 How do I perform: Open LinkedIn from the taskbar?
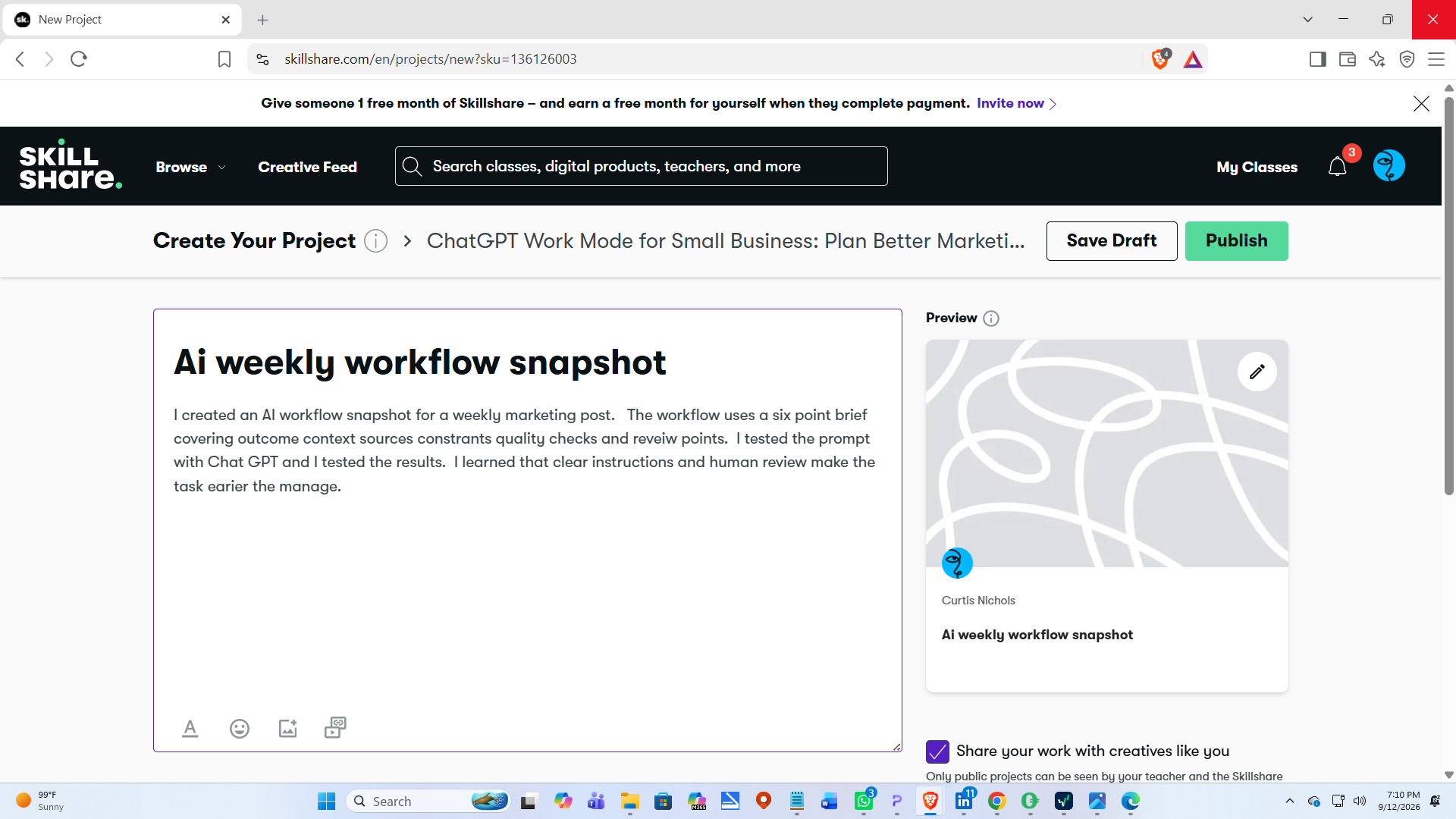tap(964, 801)
